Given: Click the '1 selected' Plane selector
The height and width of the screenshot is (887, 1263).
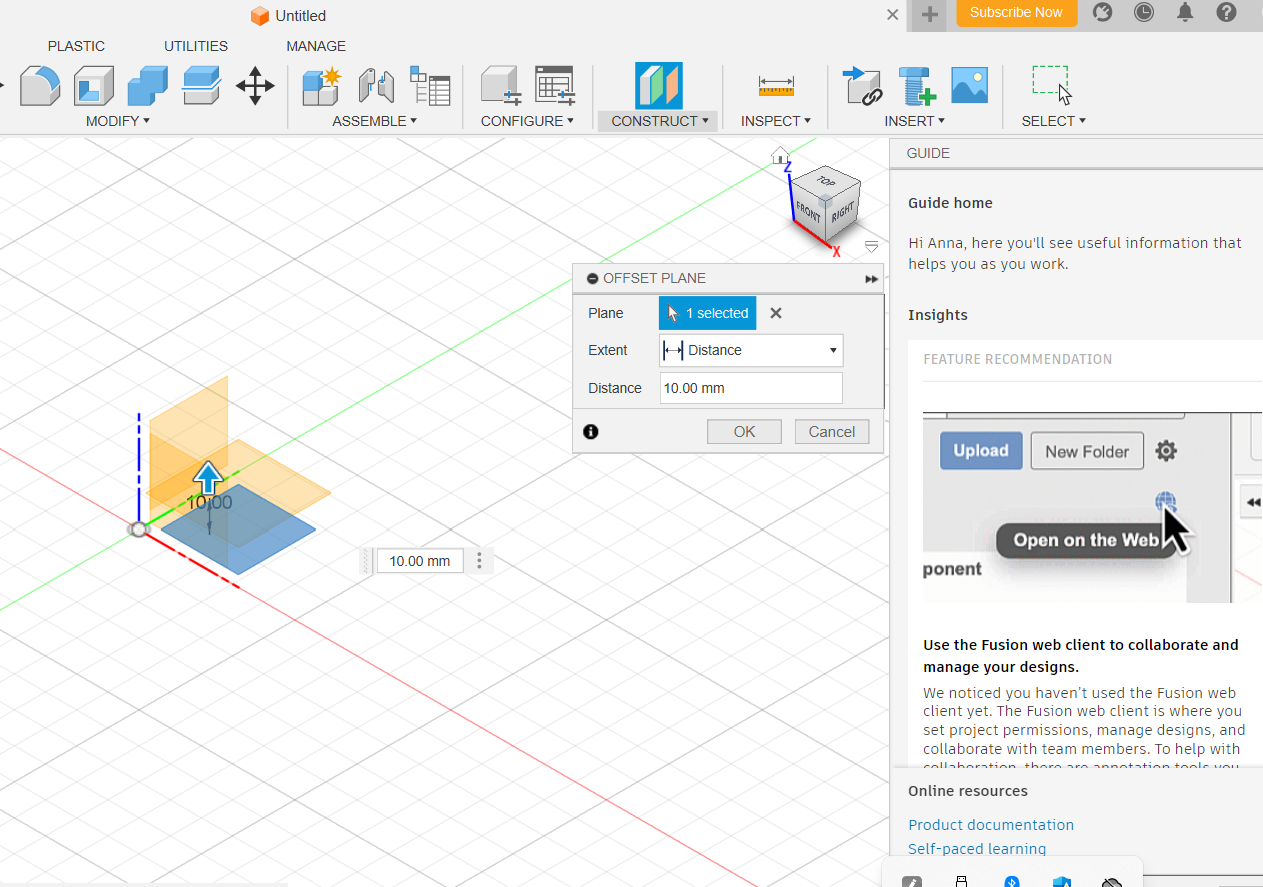Looking at the screenshot, I should 708,313.
